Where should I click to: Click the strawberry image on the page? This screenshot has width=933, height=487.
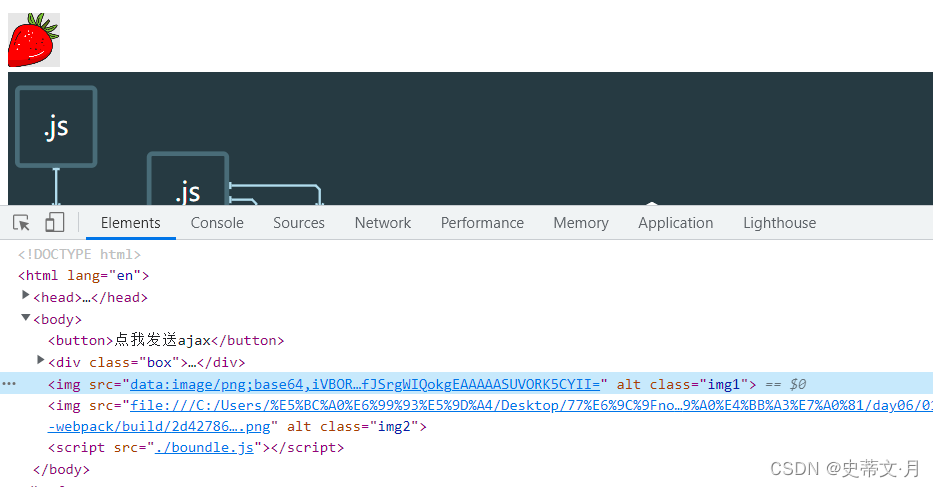click(x=34, y=40)
